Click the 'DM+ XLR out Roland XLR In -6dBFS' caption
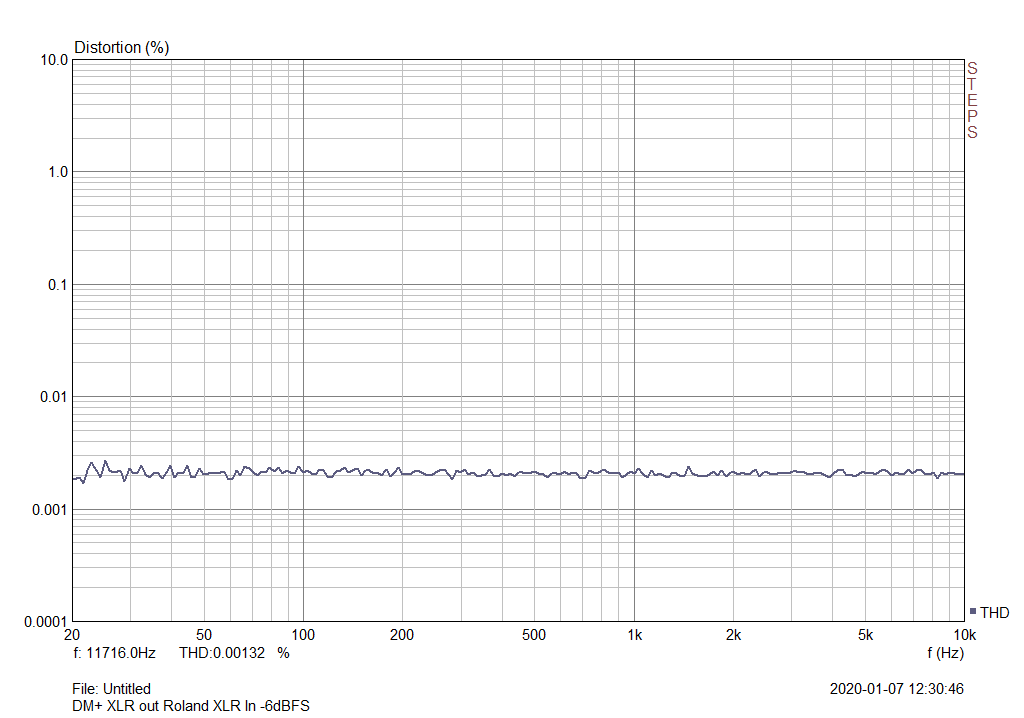The height and width of the screenshot is (718, 1024). coord(191,706)
